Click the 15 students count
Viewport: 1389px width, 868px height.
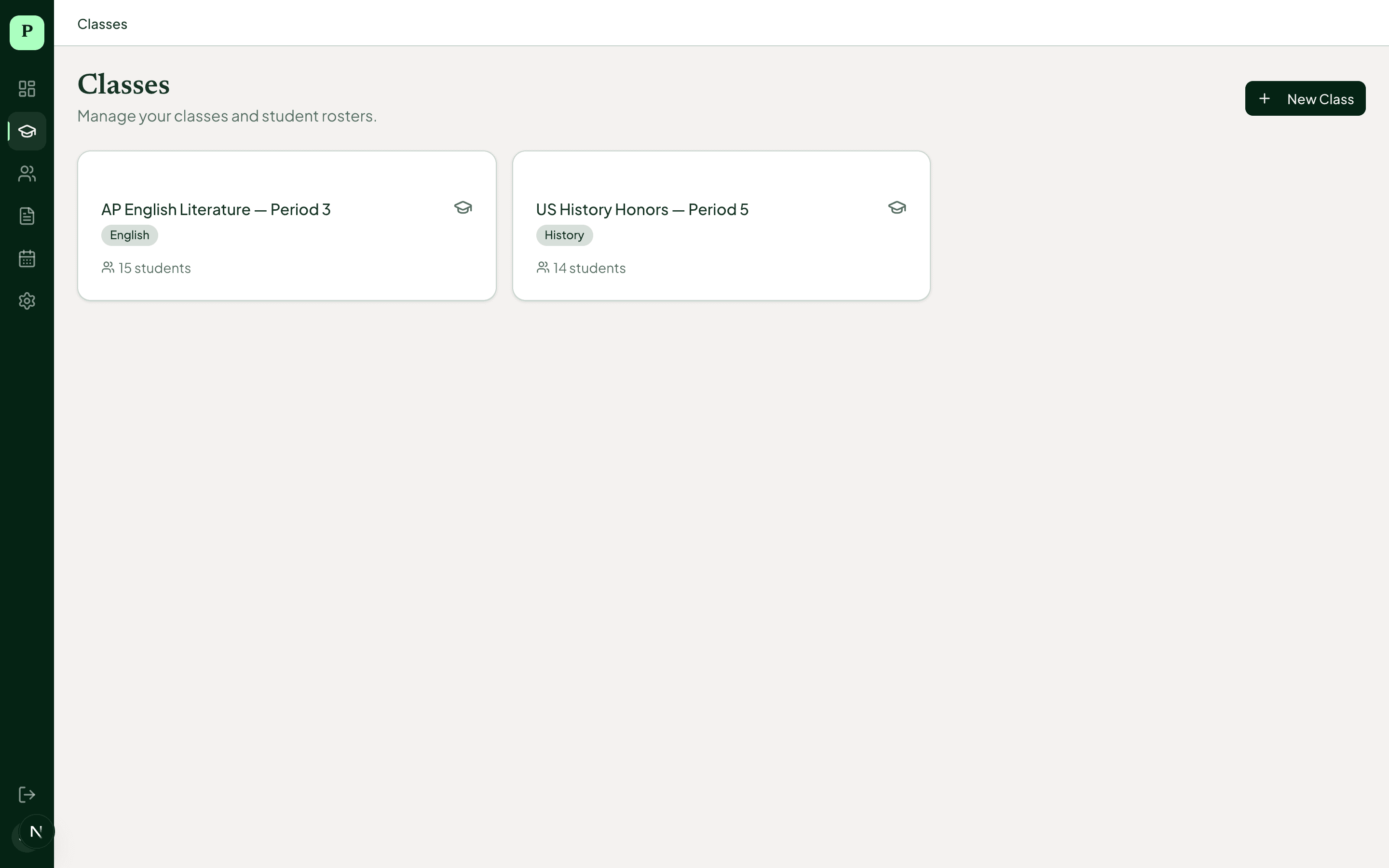[x=147, y=268]
